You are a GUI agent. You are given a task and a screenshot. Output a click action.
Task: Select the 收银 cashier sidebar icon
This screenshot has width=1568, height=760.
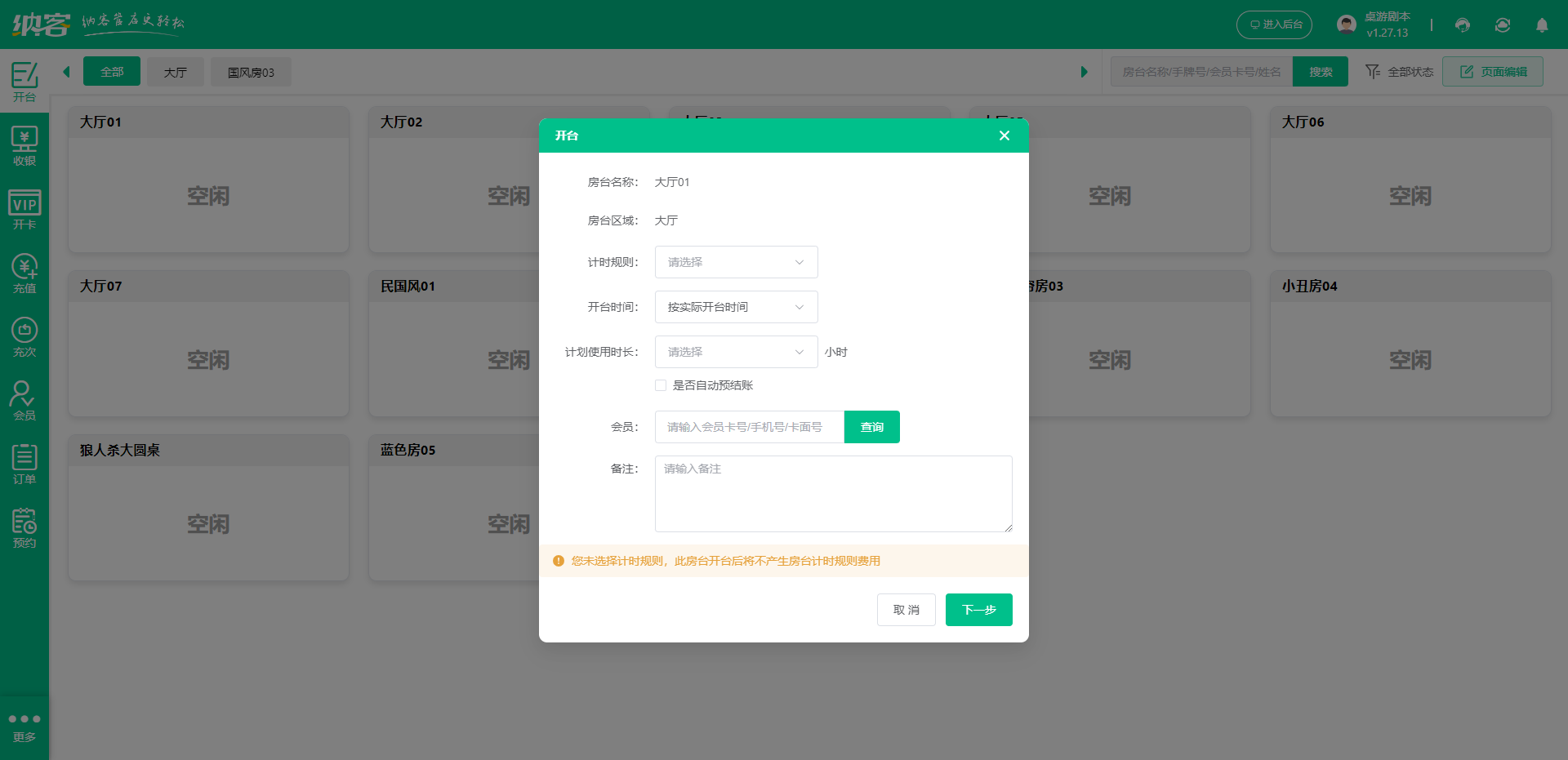pos(24,144)
